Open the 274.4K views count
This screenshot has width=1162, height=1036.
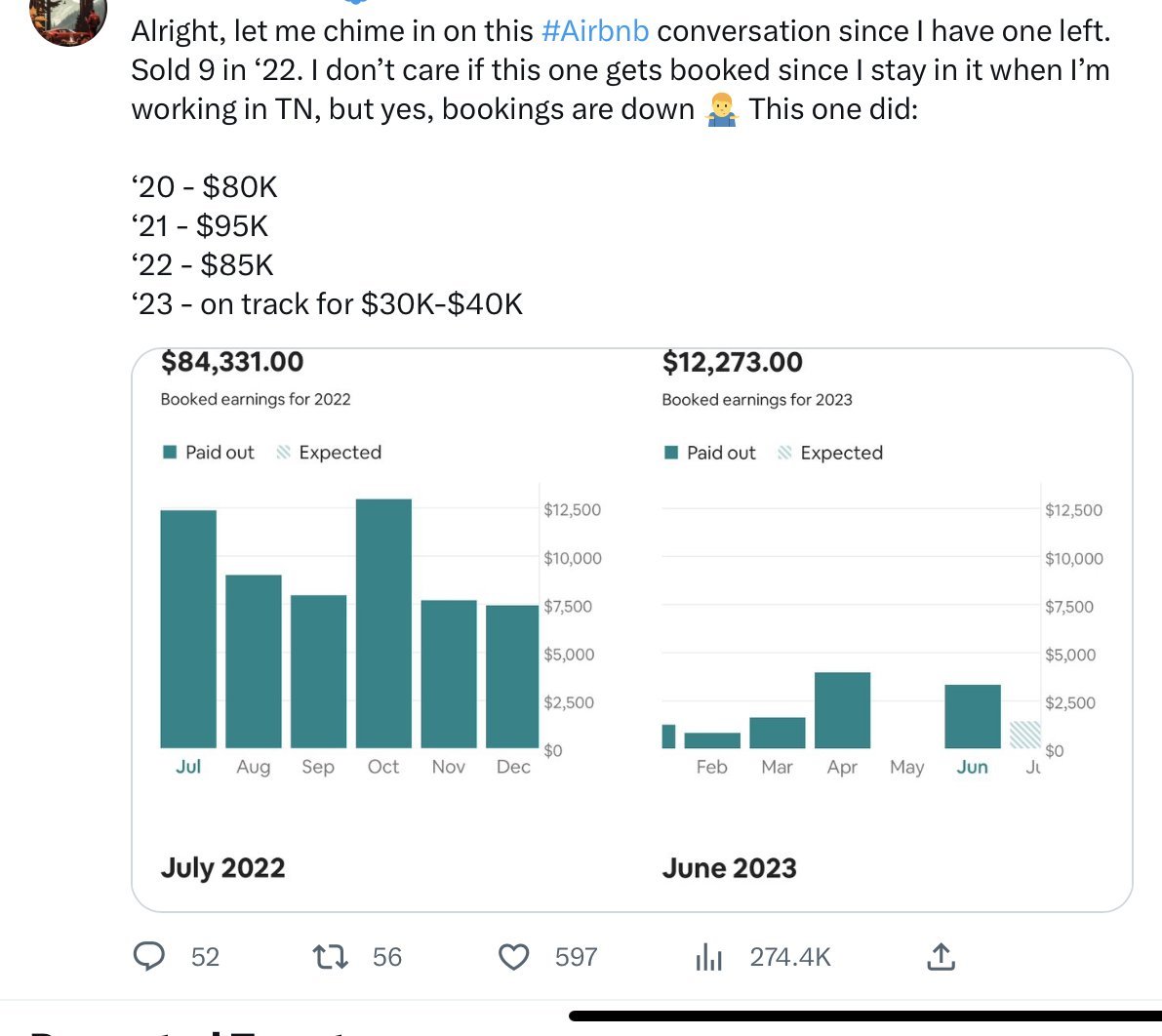[x=789, y=957]
